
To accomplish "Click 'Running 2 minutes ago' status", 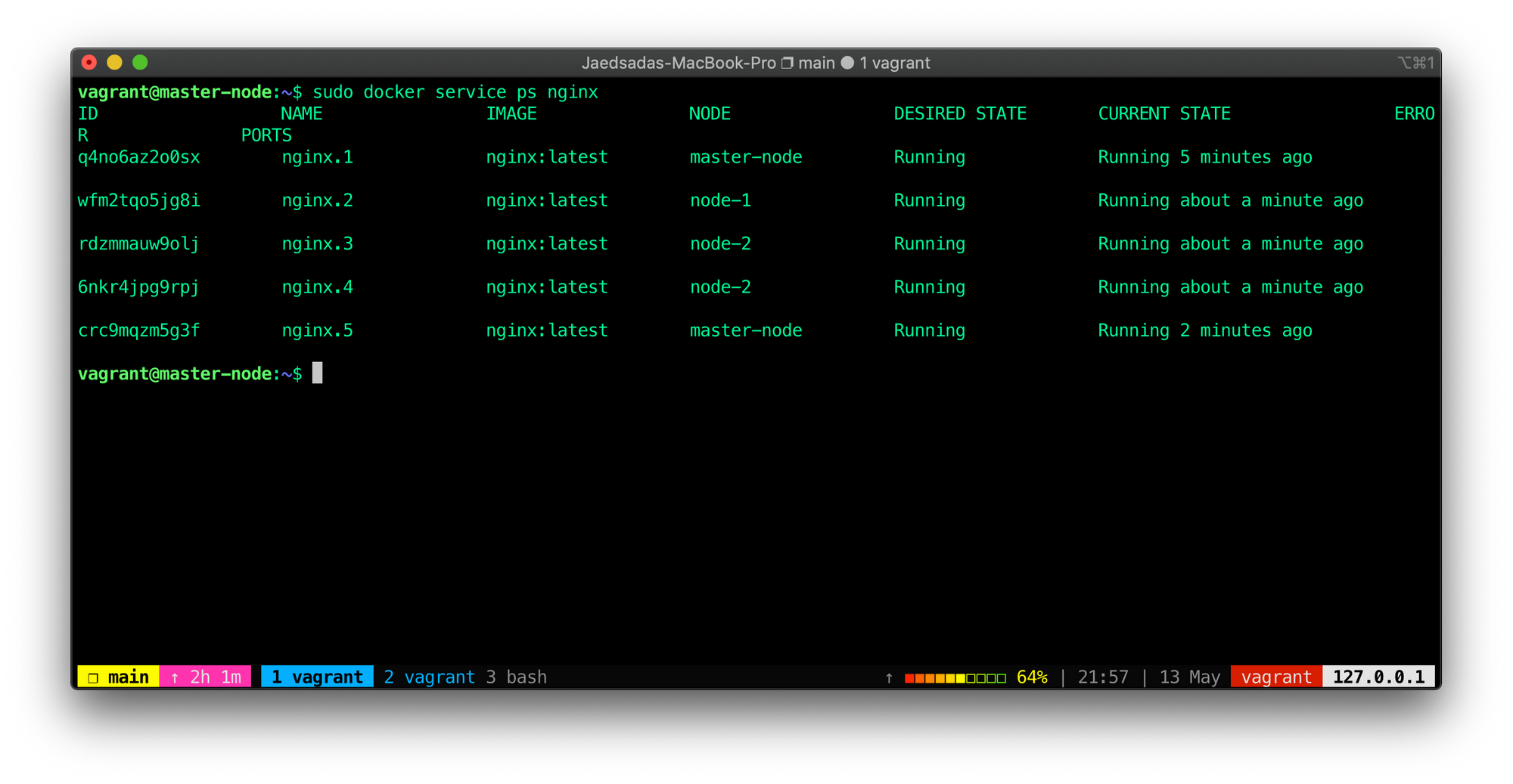I will [1205, 330].
